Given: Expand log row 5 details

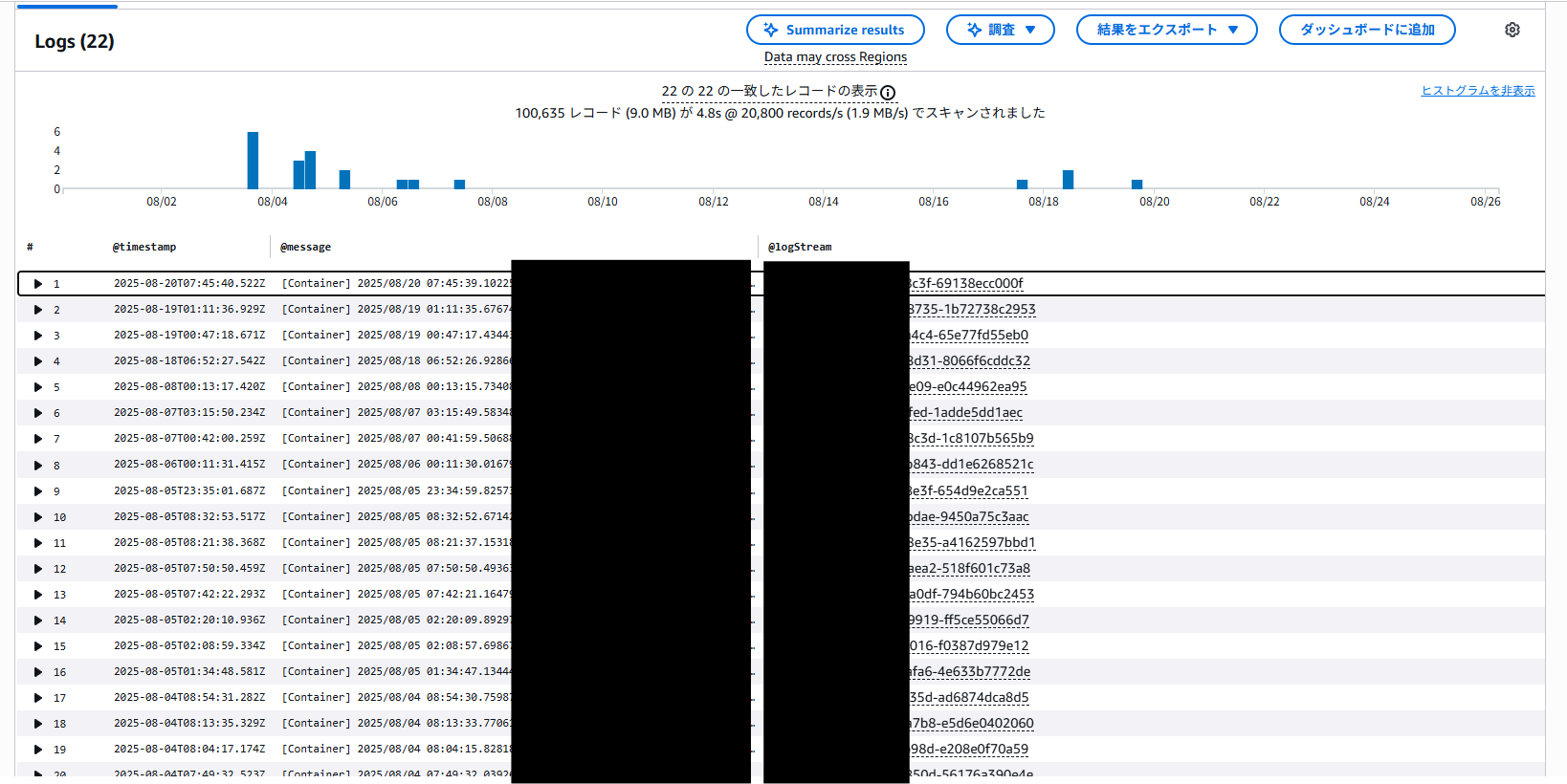Looking at the screenshot, I should (38, 387).
